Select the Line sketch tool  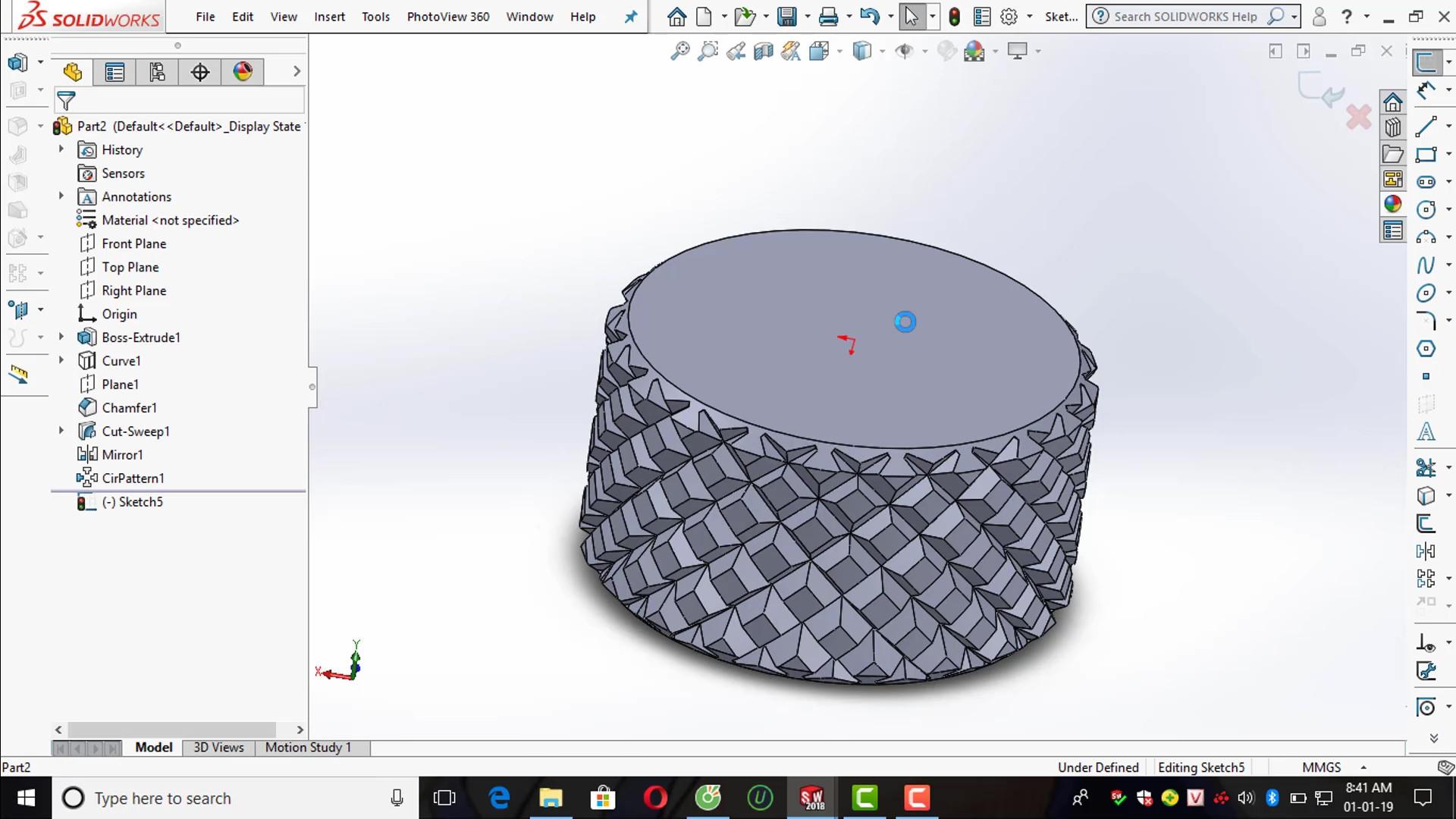(x=1426, y=126)
